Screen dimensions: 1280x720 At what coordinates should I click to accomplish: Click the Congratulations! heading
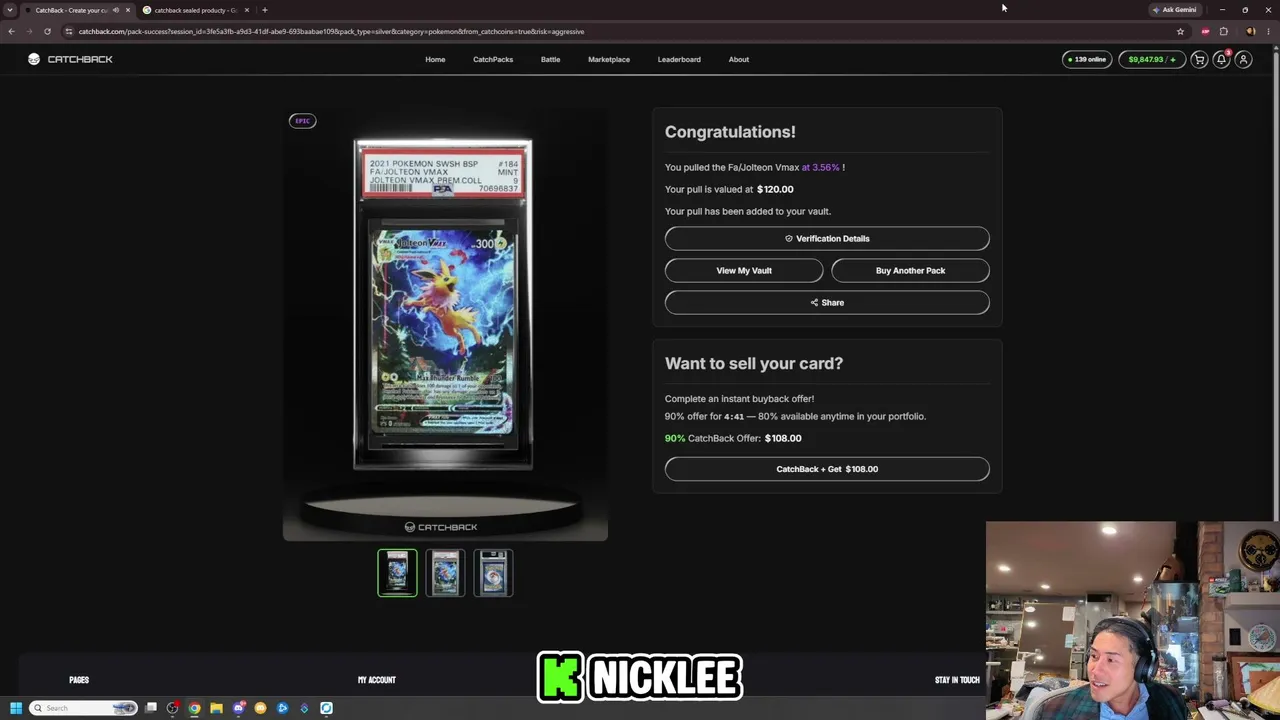(x=730, y=132)
